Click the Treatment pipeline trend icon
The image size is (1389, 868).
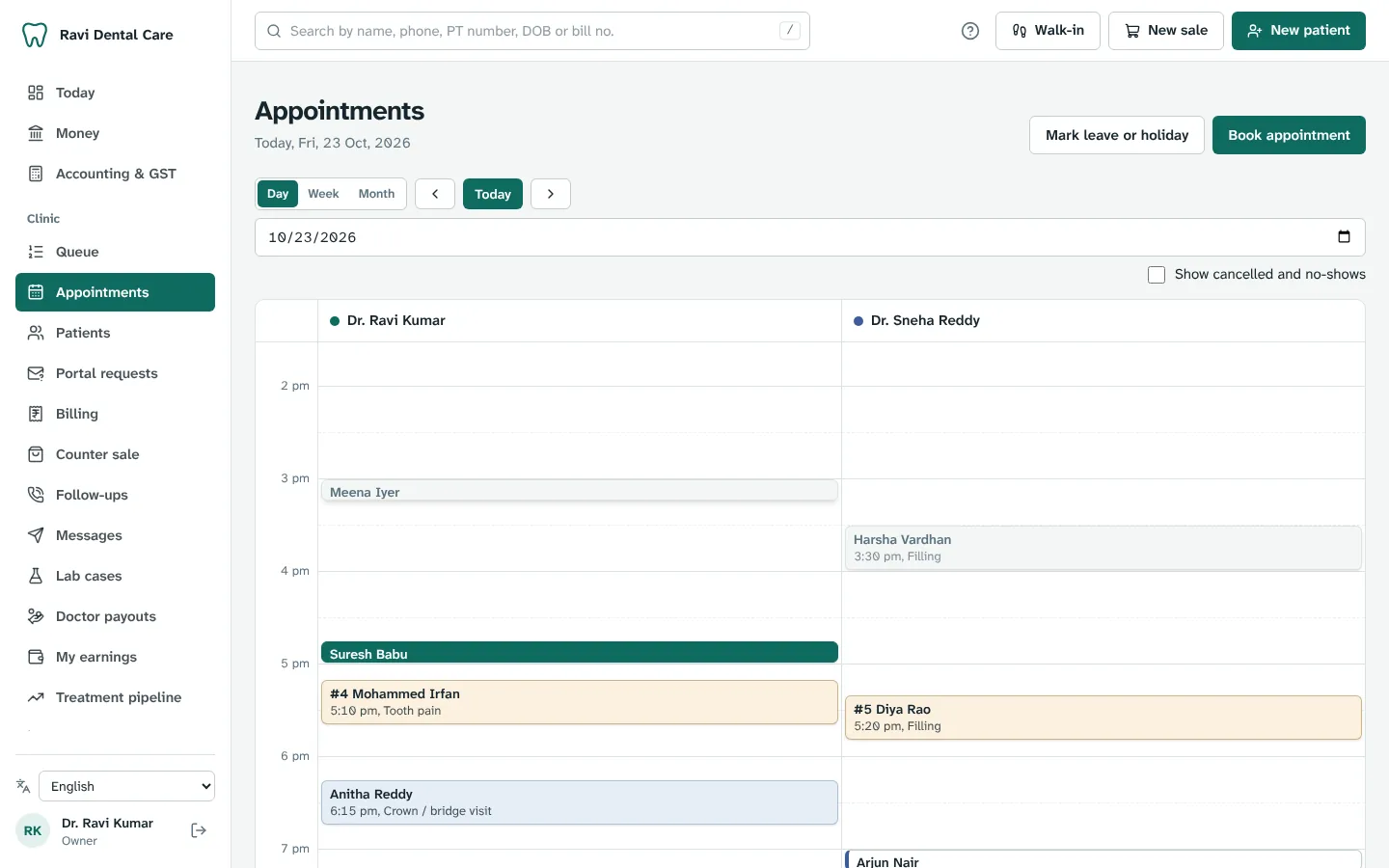pos(36,697)
